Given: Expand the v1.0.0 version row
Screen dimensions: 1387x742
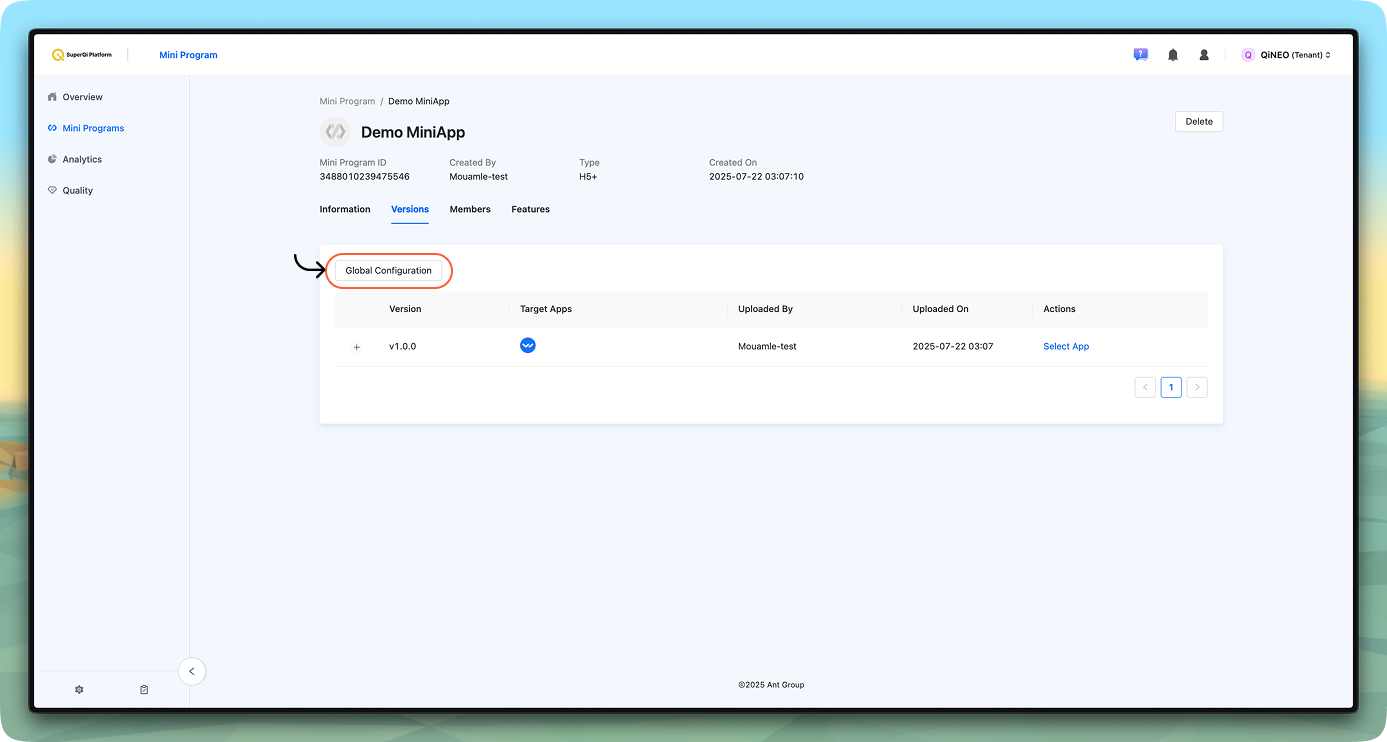Looking at the screenshot, I should (357, 347).
